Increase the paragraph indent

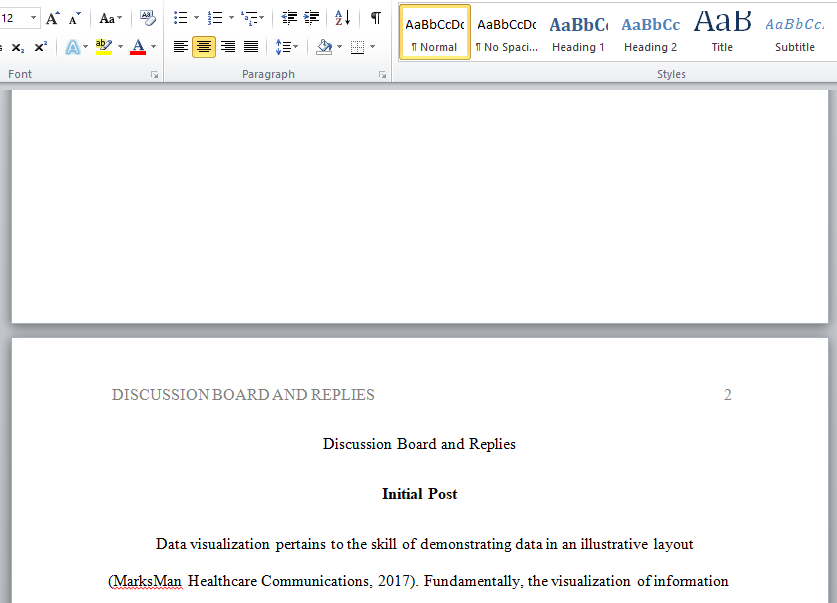coord(312,18)
